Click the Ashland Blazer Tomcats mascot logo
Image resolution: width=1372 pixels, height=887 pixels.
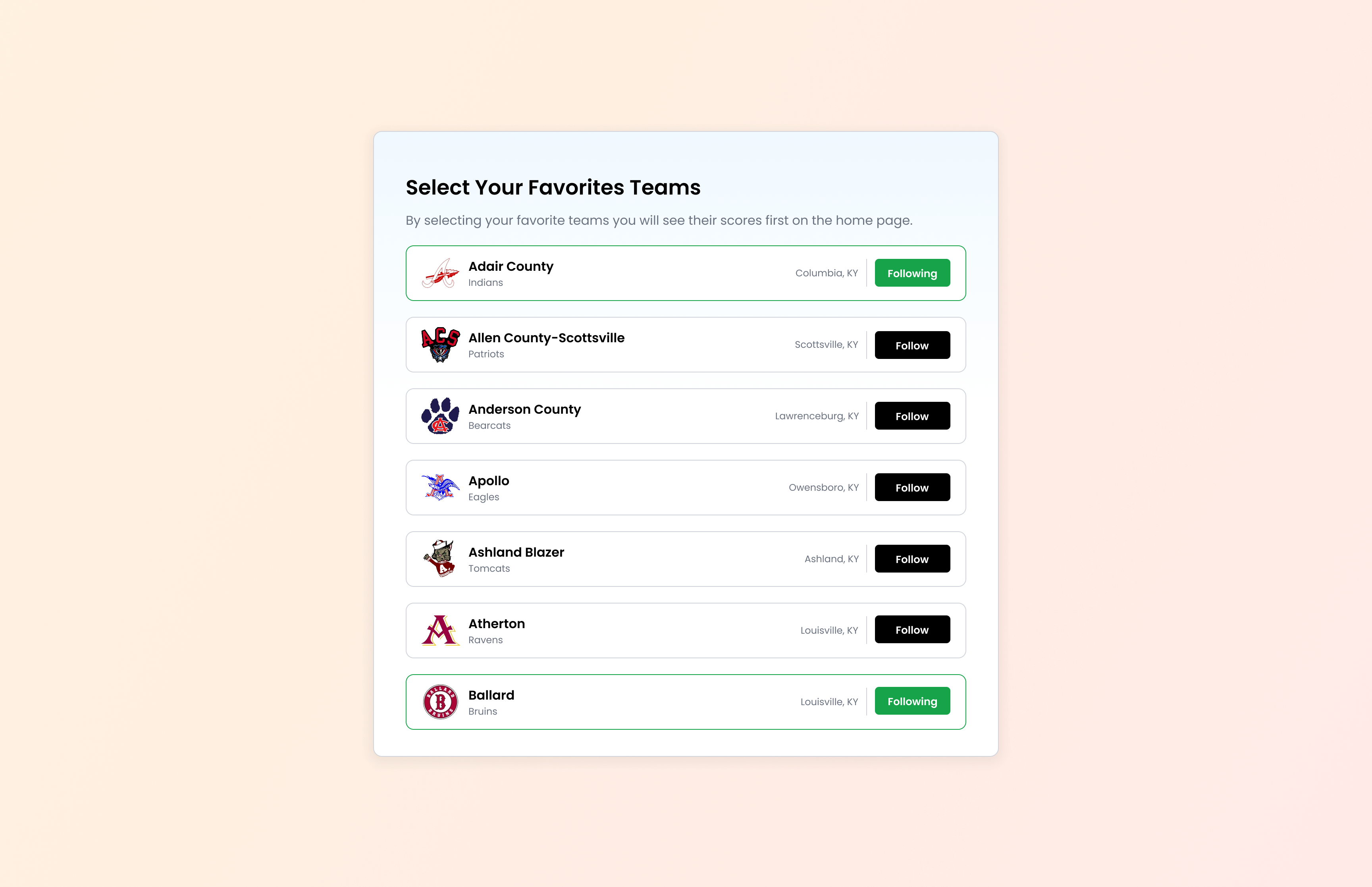[x=440, y=558]
